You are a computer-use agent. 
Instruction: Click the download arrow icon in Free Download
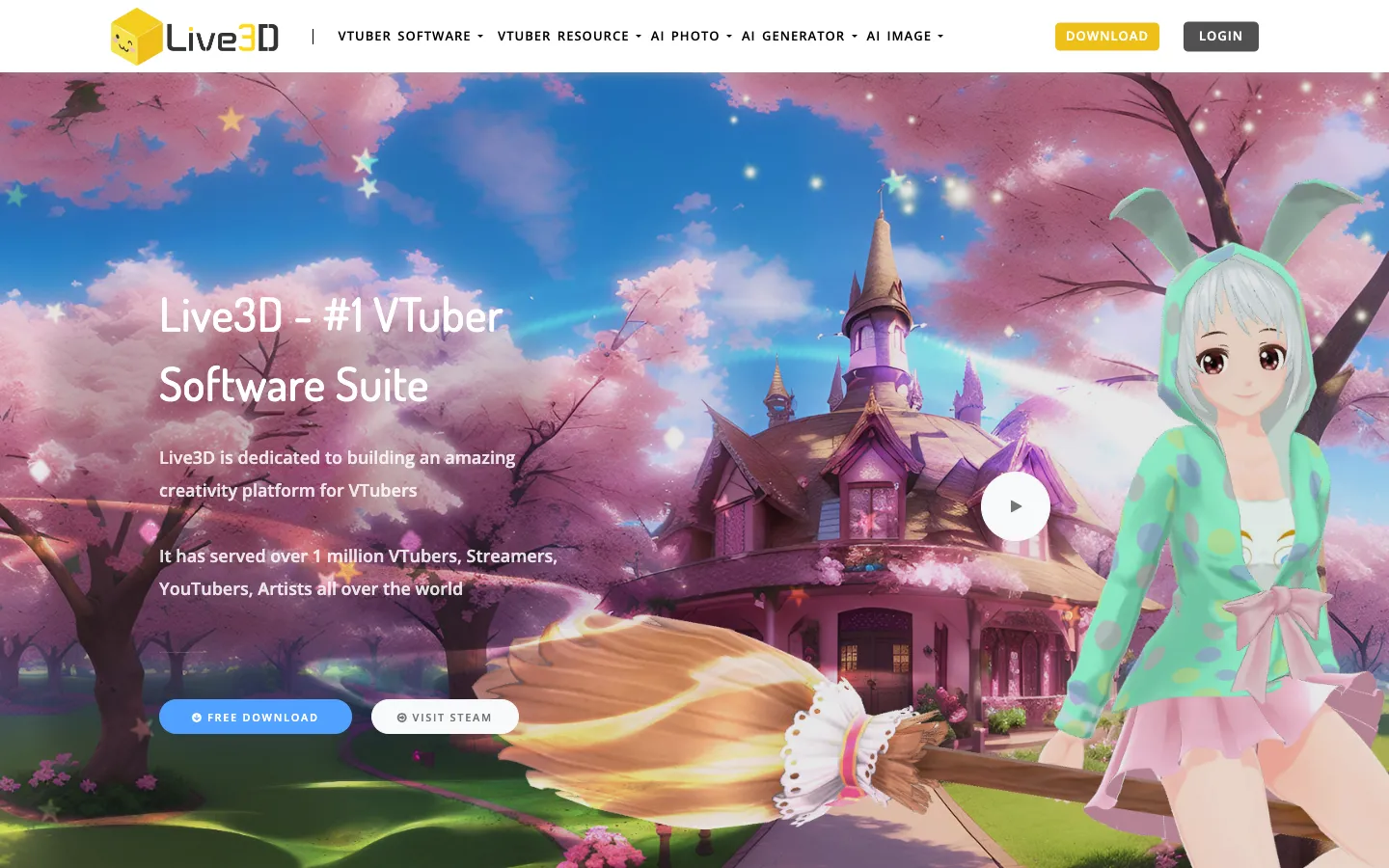pos(197,718)
